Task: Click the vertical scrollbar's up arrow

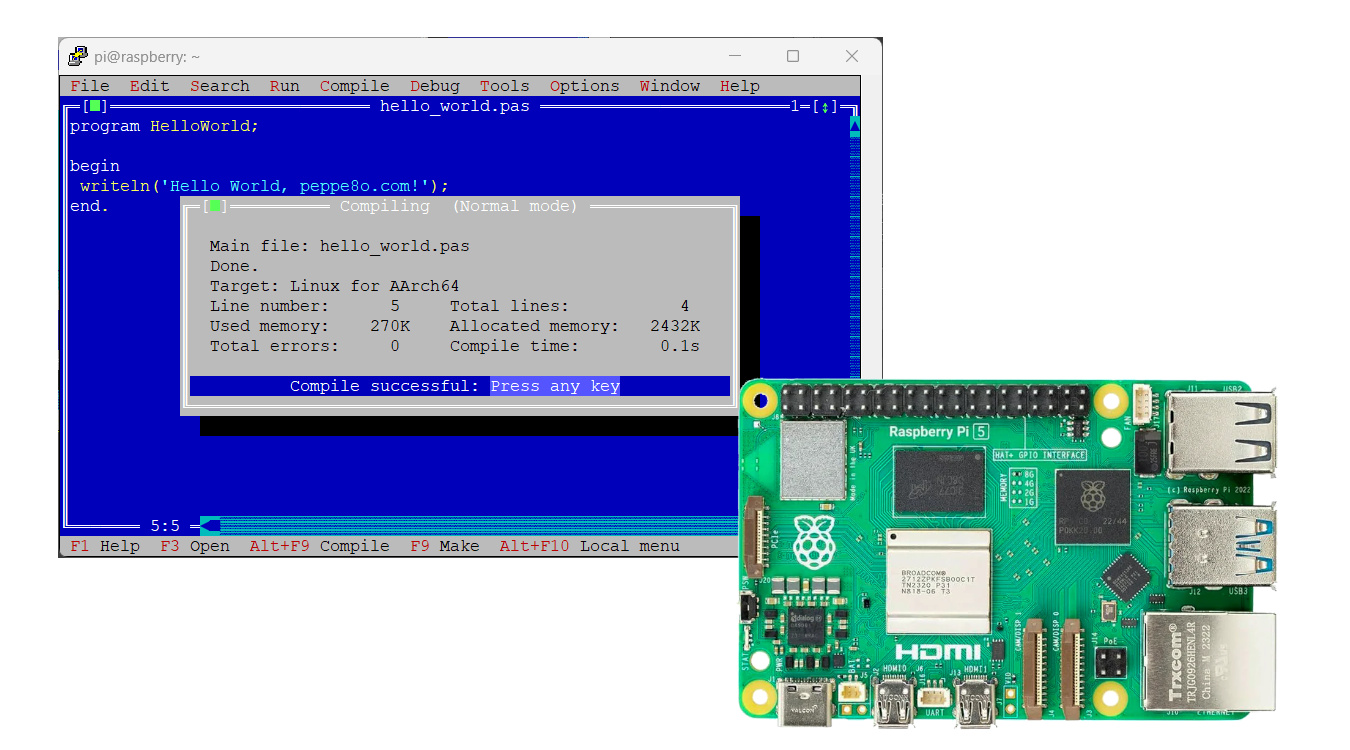Action: click(x=853, y=123)
